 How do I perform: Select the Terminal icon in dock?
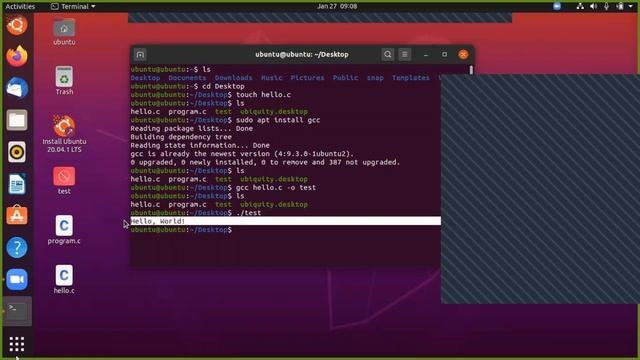tap(17, 311)
